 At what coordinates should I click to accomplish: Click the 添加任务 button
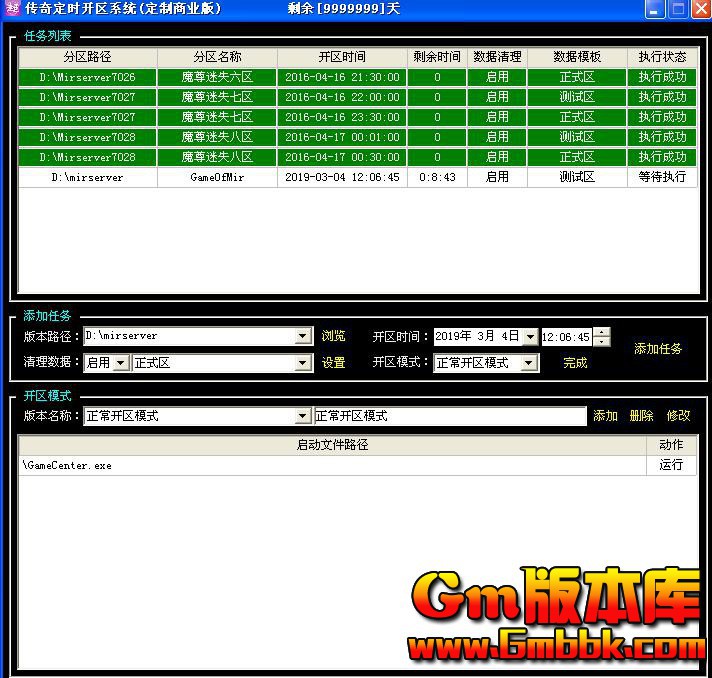pyautogui.click(x=658, y=349)
